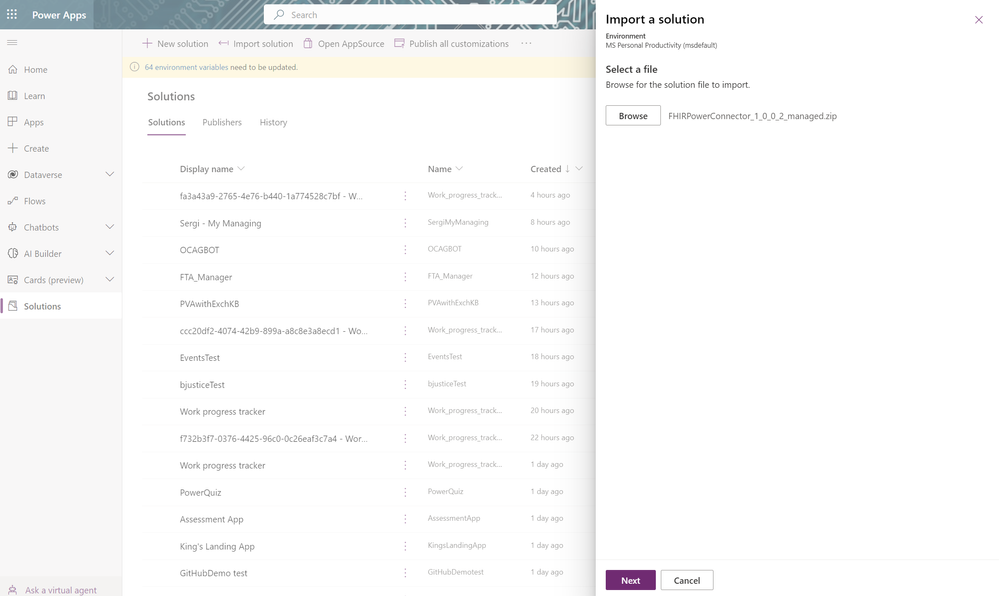Click the Open AppSource command
This screenshot has width=999, height=596.
coord(344,43)
